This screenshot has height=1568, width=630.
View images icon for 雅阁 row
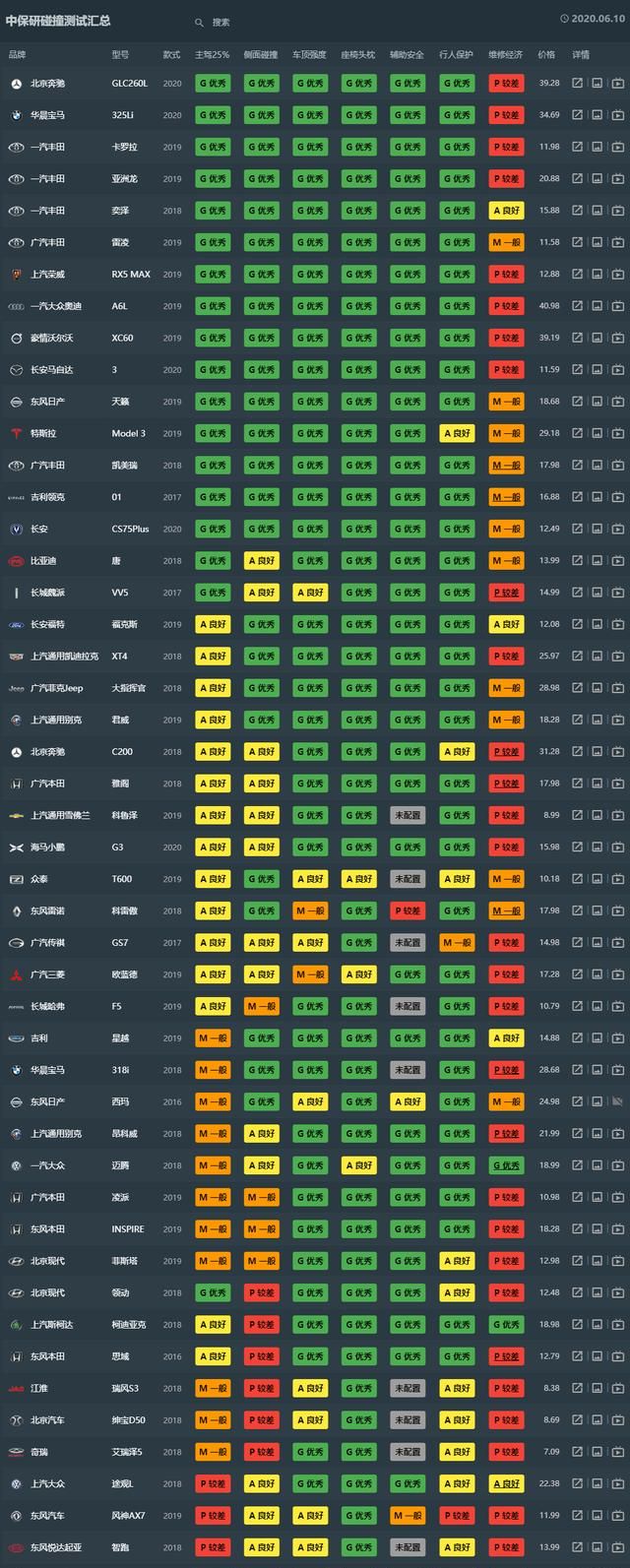click(598, 784)
